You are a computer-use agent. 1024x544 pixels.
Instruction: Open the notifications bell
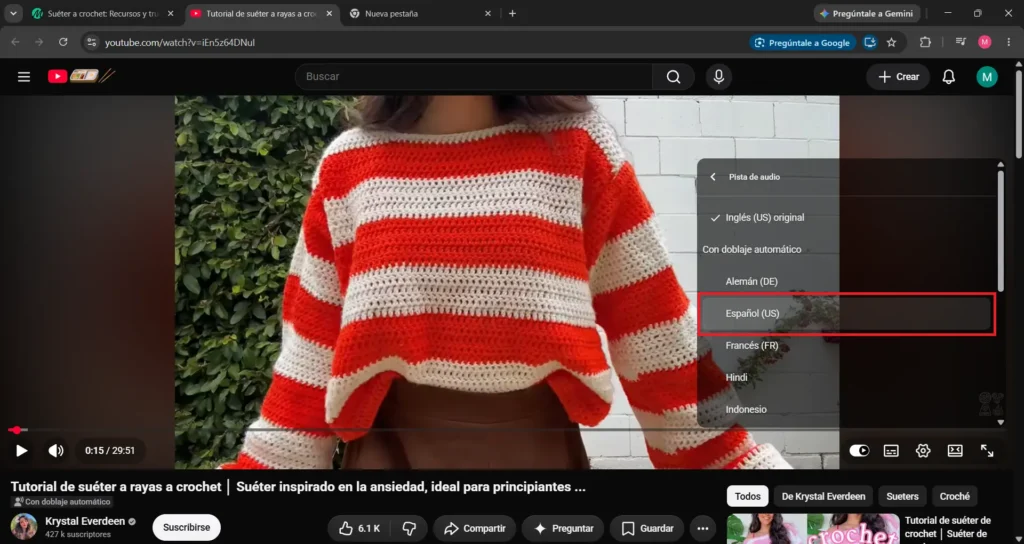[948, 77]
